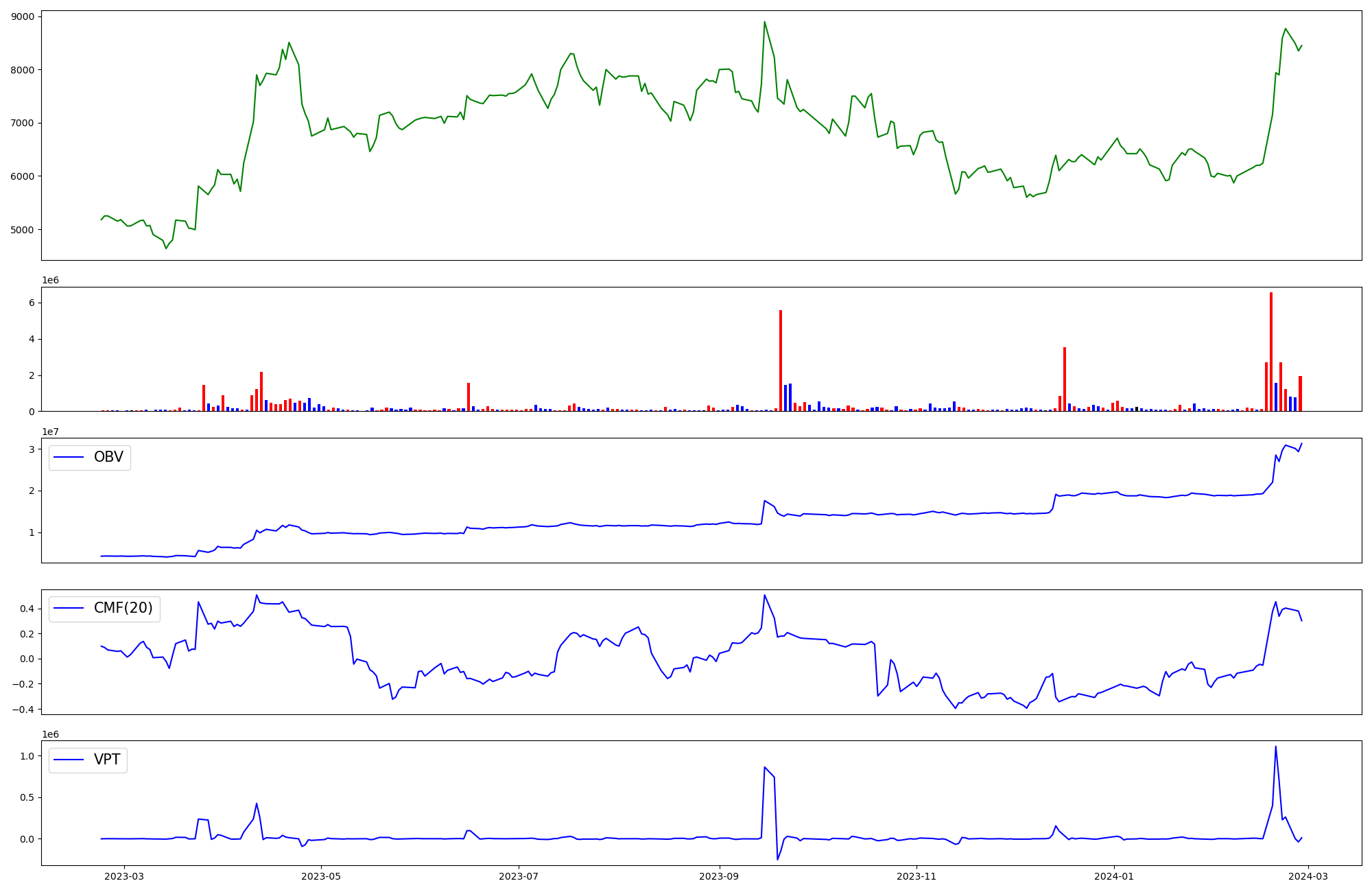
Task: Click the 9000 price axis tick label
Action: tap(23, 16)
